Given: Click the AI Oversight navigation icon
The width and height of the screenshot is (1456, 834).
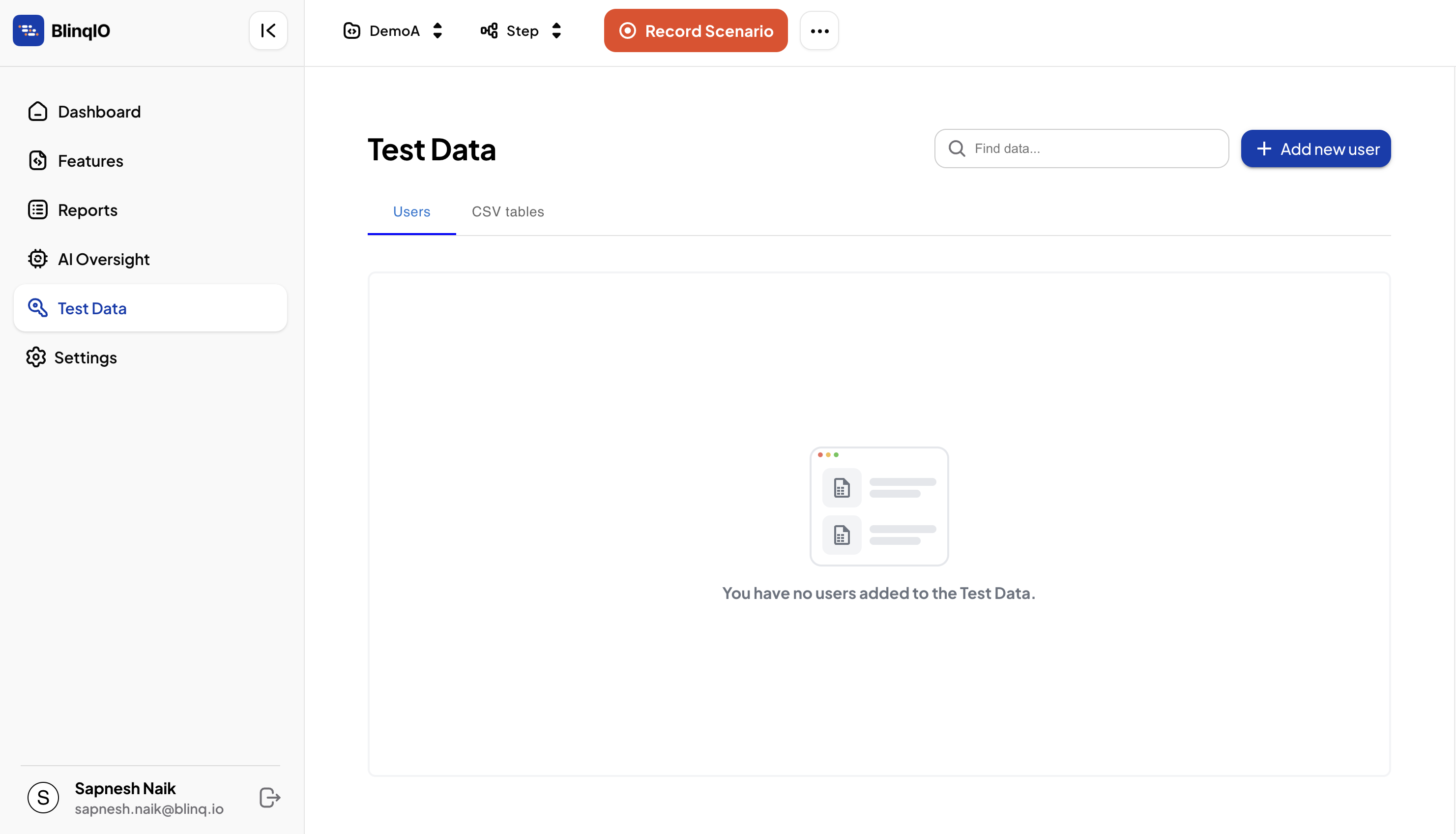Looking at the screenshot, I should pyautogui.click(x=37, y=258).
